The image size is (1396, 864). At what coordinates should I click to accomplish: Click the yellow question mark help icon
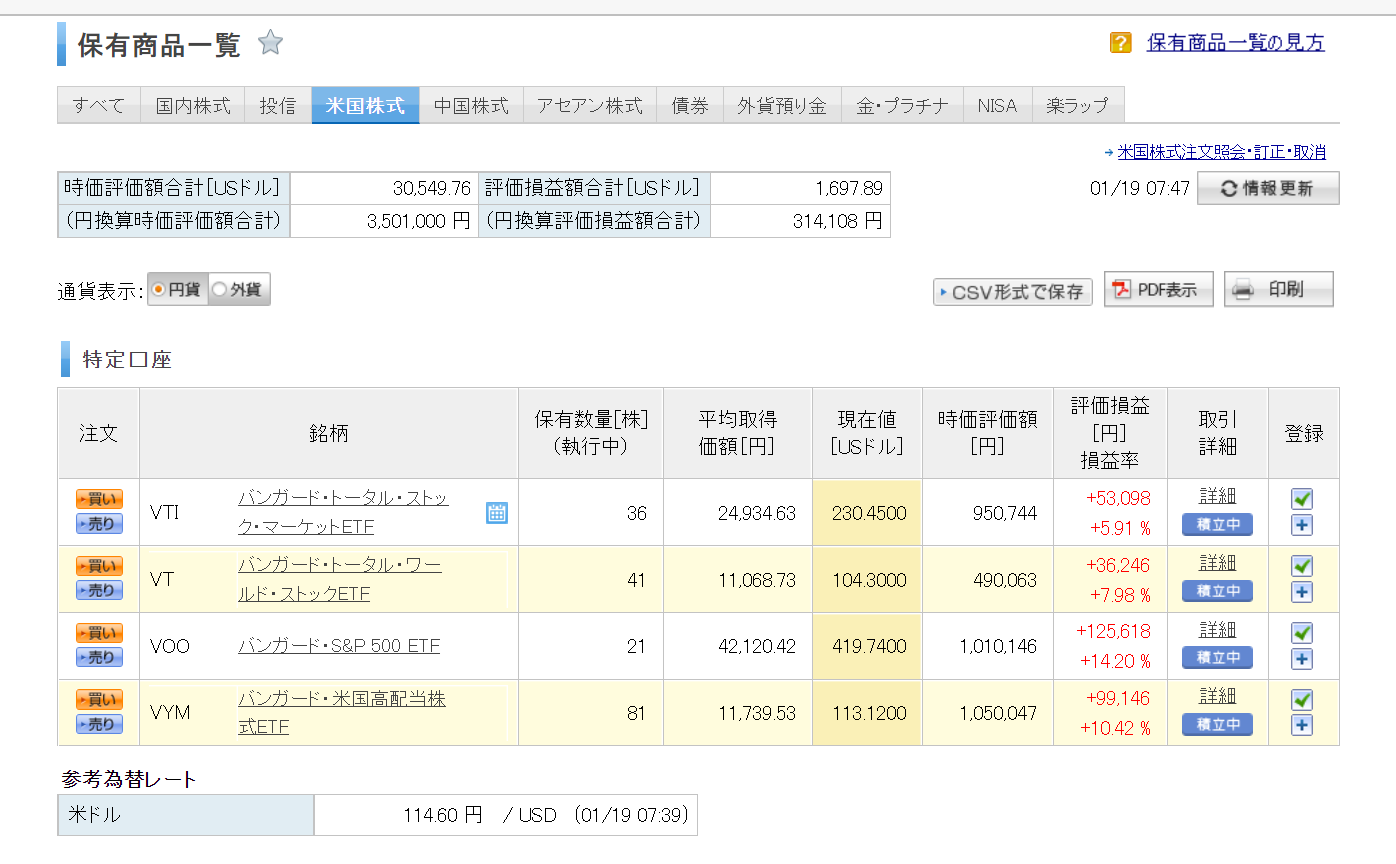pyautogui.click(x=1121, y=43)
